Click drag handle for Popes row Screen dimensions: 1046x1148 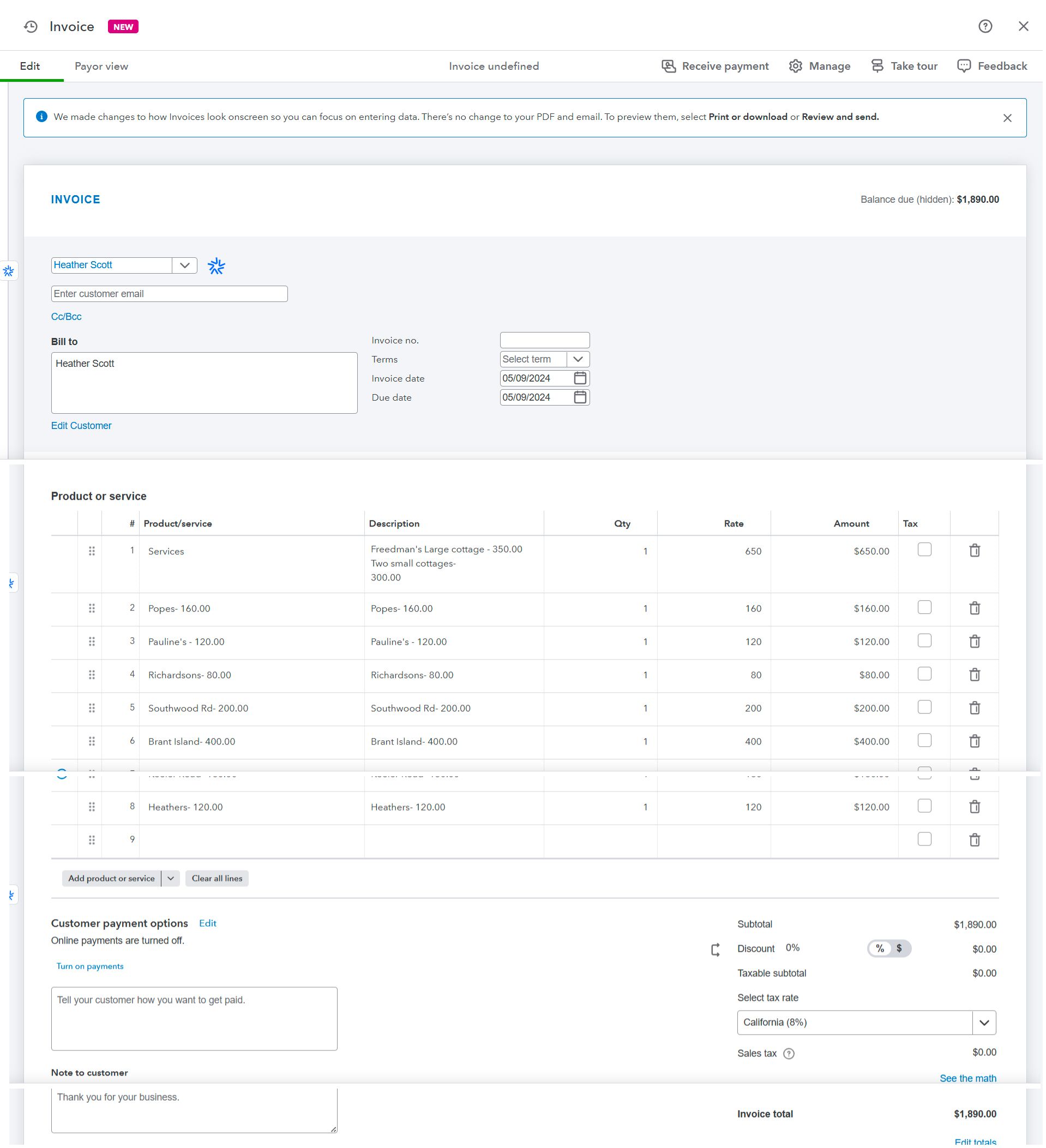tap(92, 610)
